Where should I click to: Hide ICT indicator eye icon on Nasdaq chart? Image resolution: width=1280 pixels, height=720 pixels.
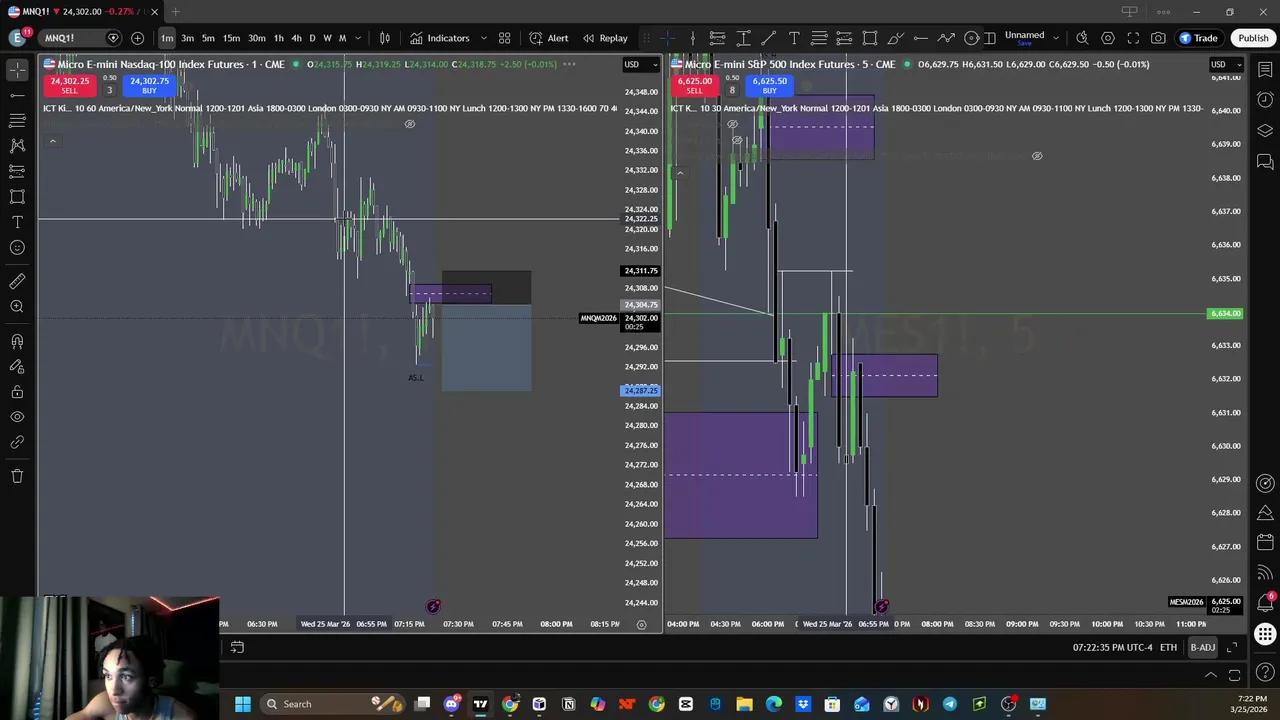click(409, 124)
